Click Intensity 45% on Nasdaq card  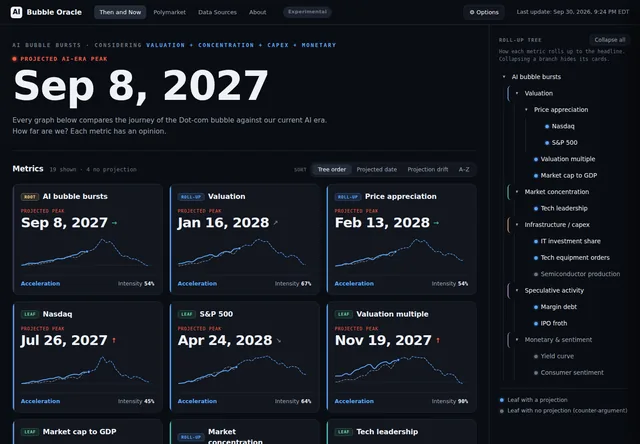(136, 401)
